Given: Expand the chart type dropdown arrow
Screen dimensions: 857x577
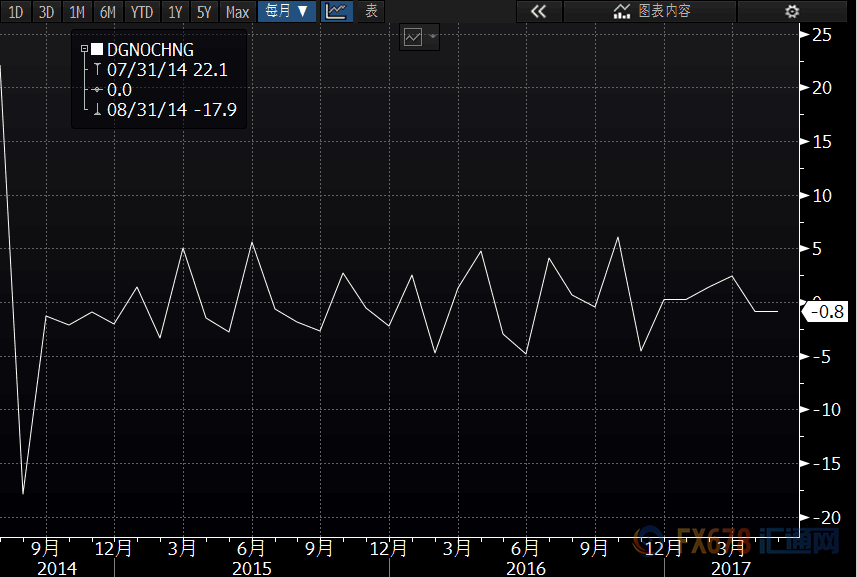Looking at the screenshot, I should (x=432, y=37).
